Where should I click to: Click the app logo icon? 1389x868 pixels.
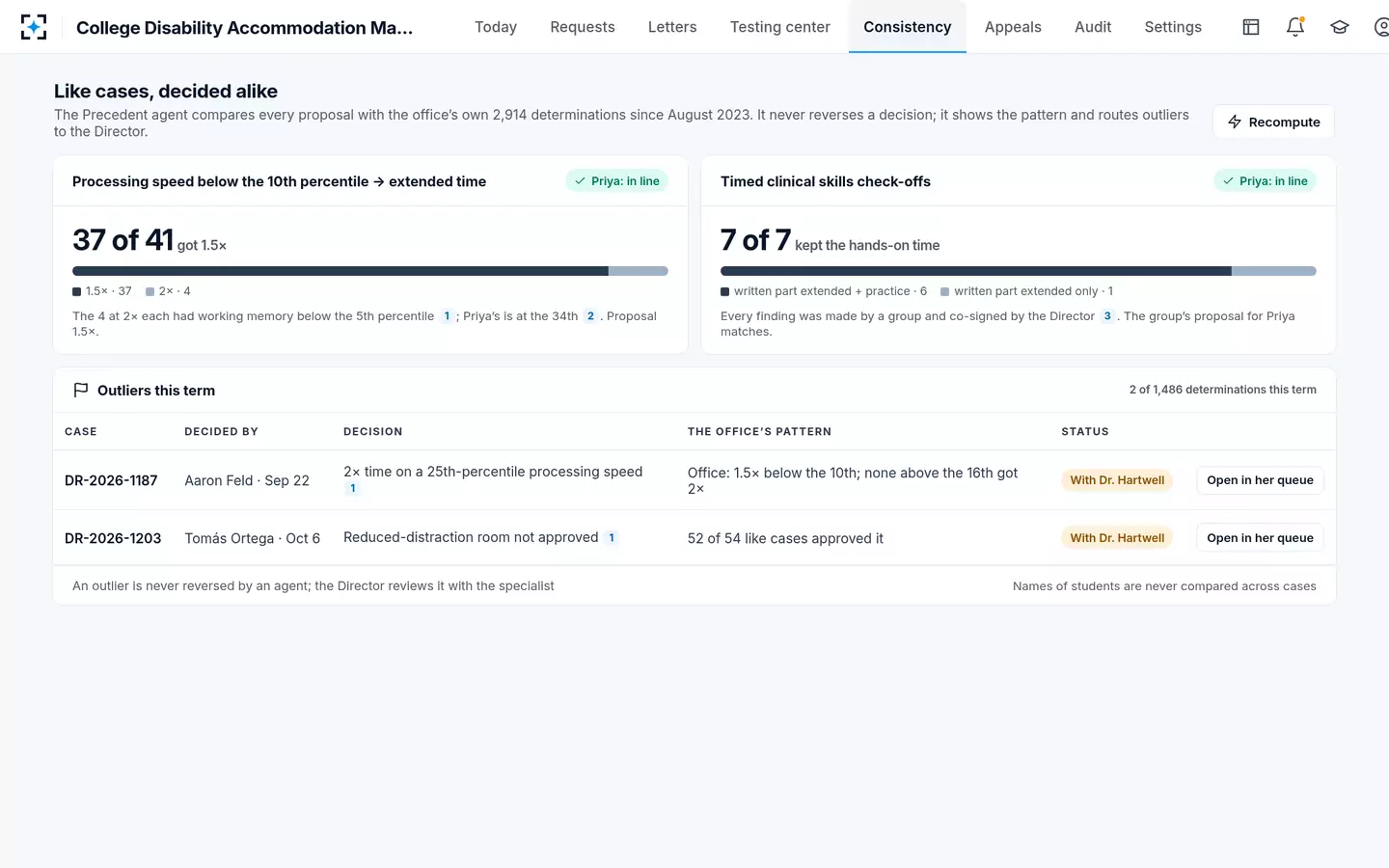click(x=34, y=27)
